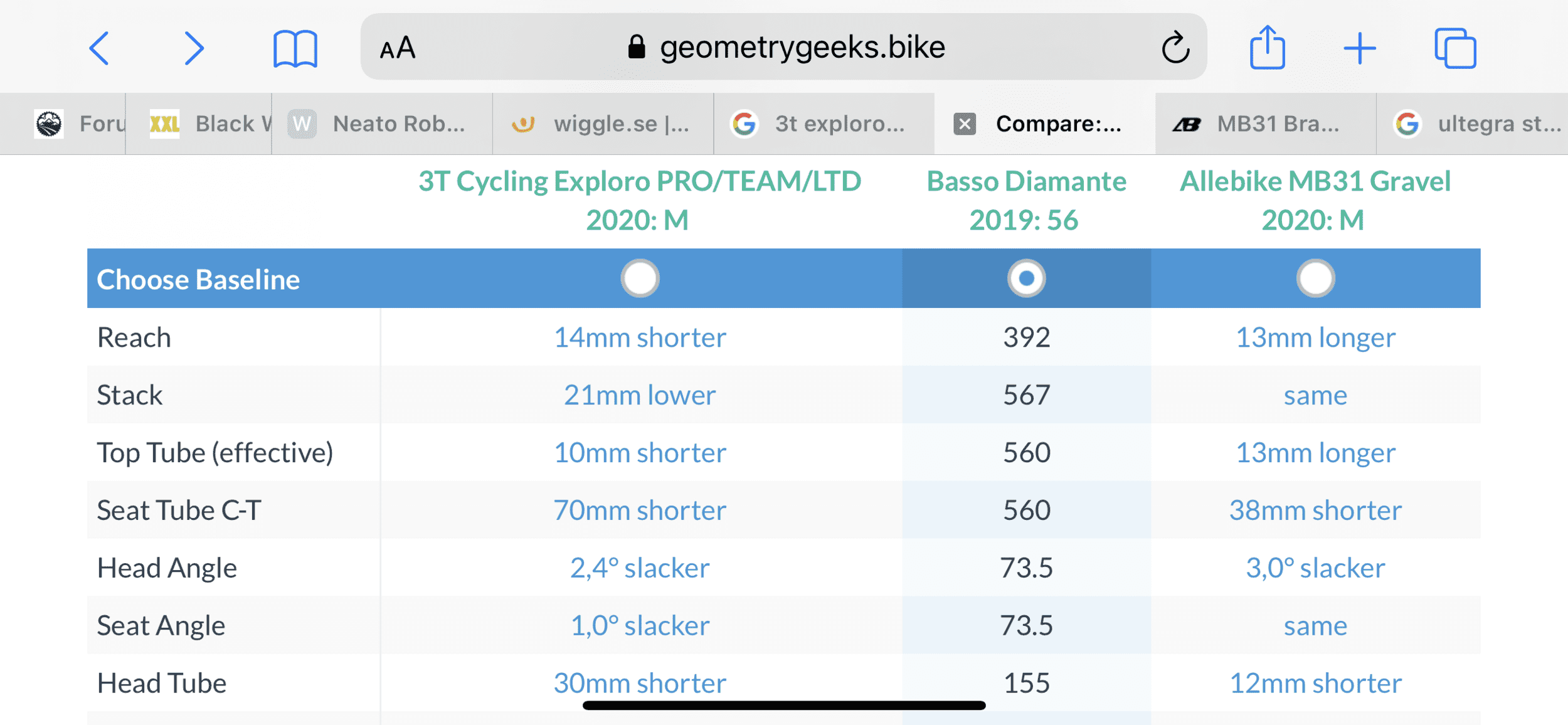Screen dimensions: 1568x725
Task: Switch to the Forum tab
Action: tap(63, 124)
